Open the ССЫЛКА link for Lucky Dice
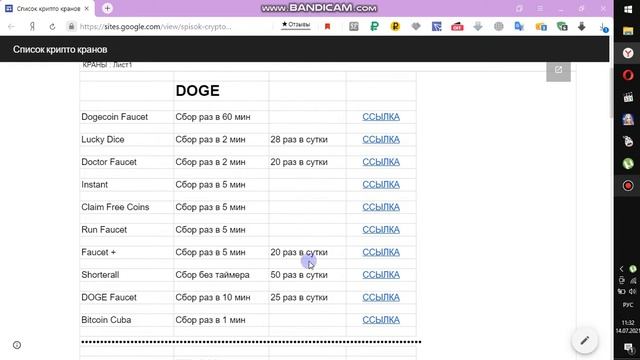The height and width of the screenshot is (360, 640). click(381, 139)
